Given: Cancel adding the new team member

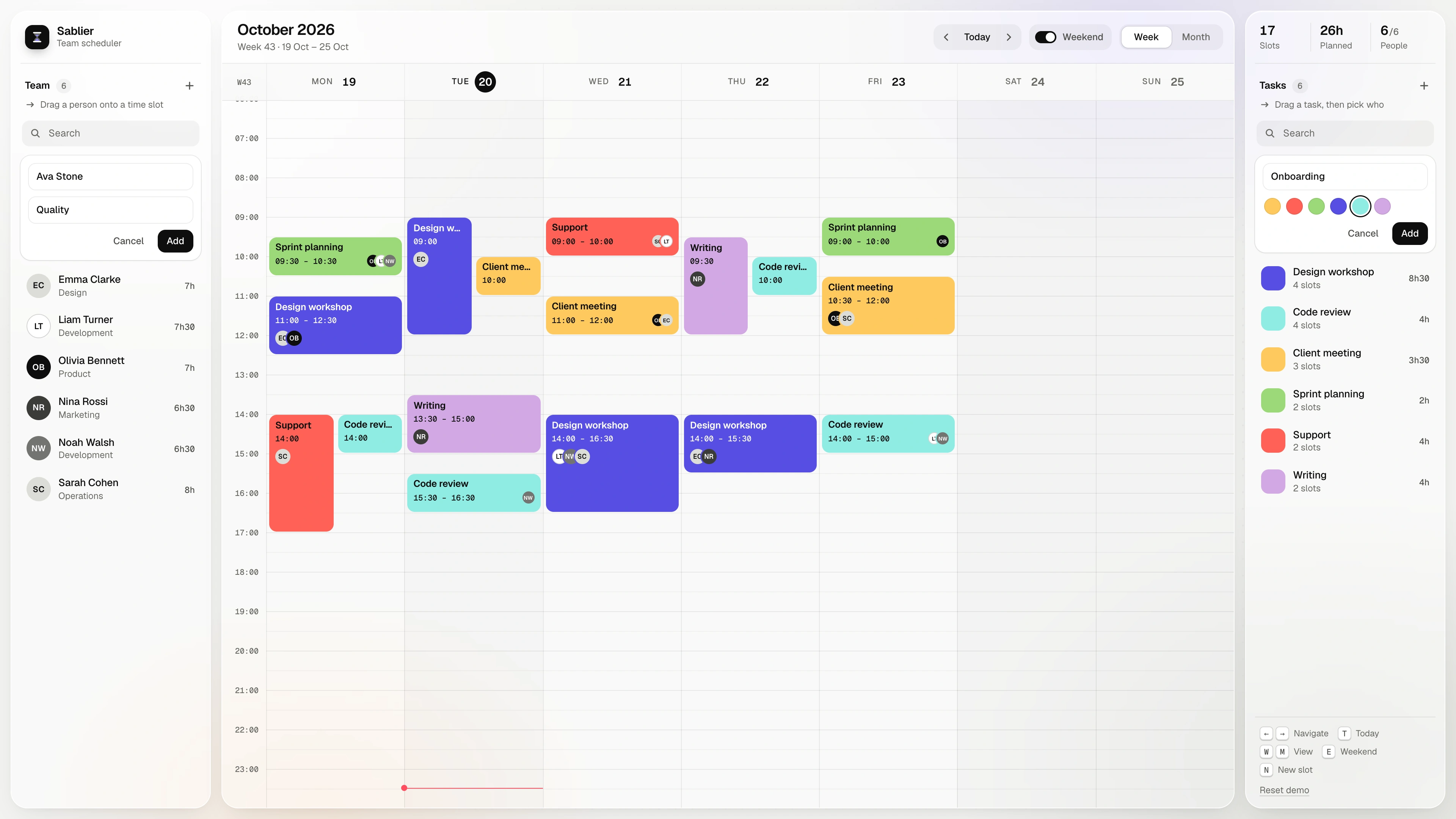Looking at the screenshot, I should 128,242.
